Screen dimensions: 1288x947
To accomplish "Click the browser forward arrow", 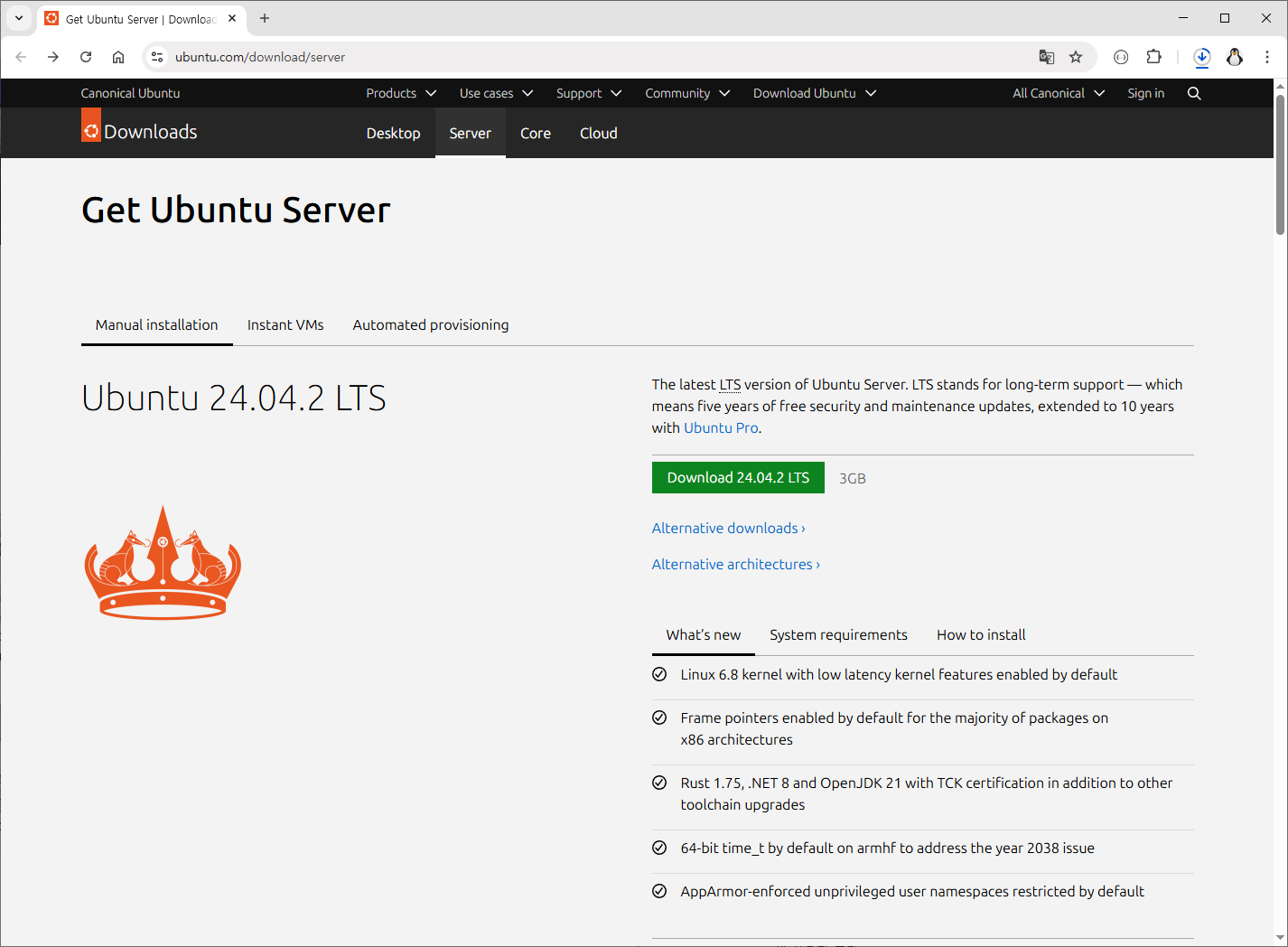I will pyautogui.click(x=53, y=57).
